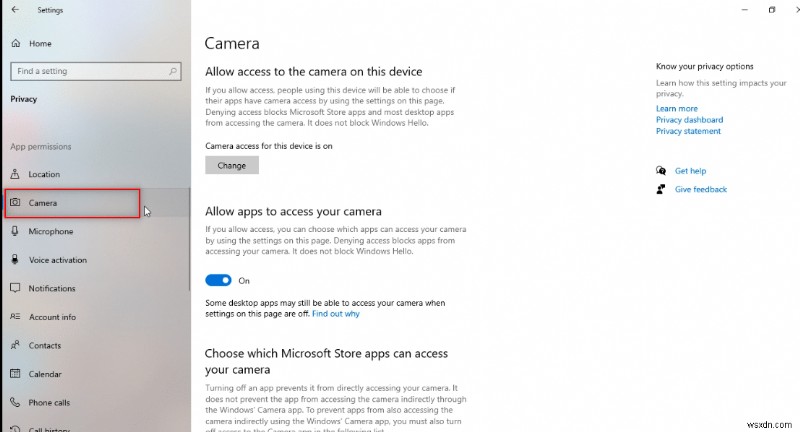Click the sidebar vertical scrollbar

(189, 240)
